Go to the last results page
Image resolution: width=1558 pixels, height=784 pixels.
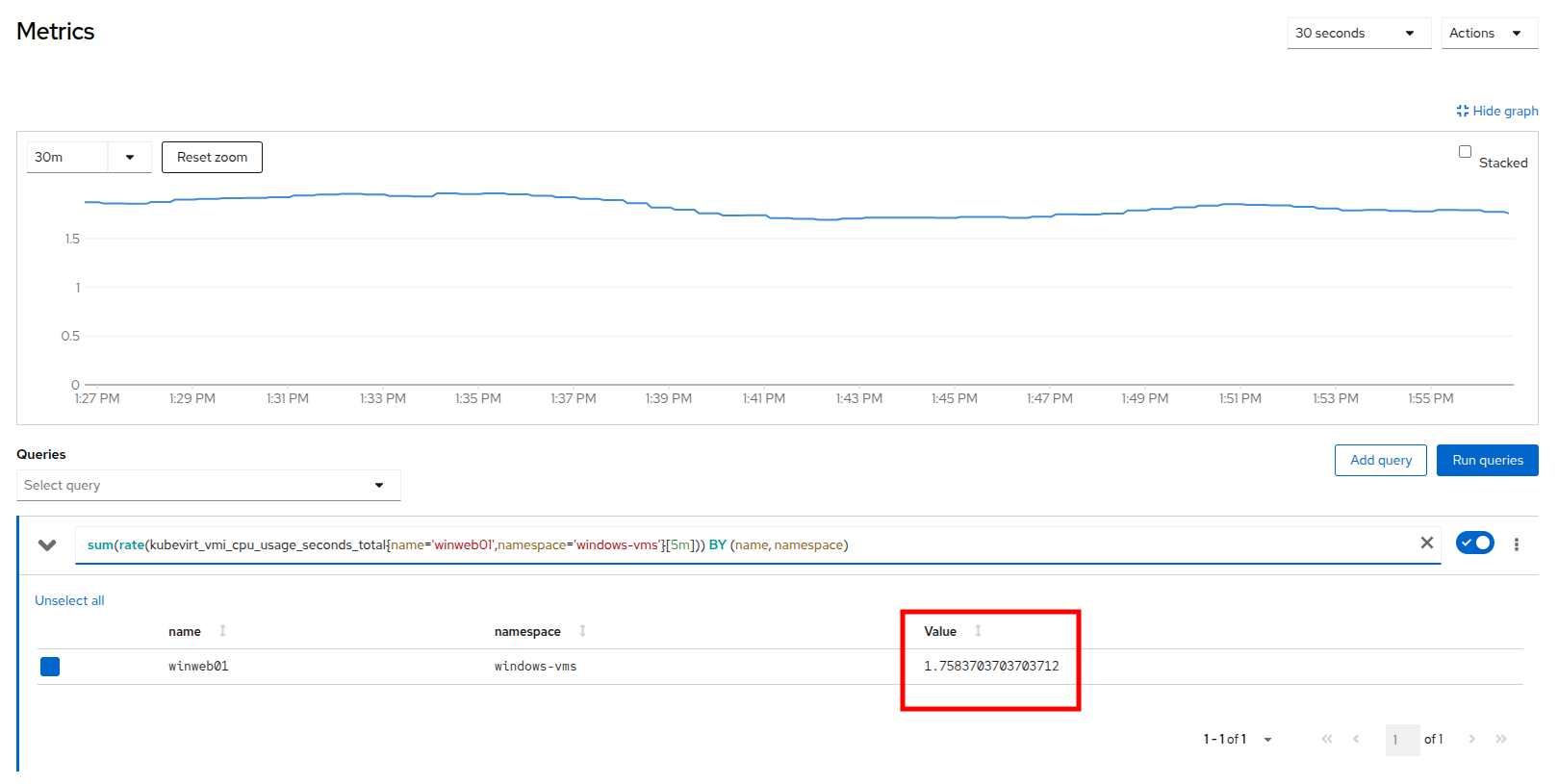[1500, 739]
